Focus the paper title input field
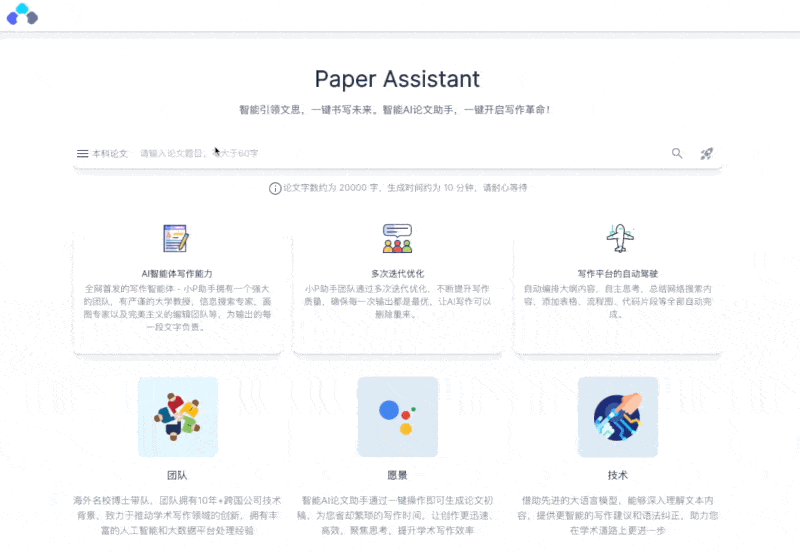The image size is (800, 552). [398, 153]
